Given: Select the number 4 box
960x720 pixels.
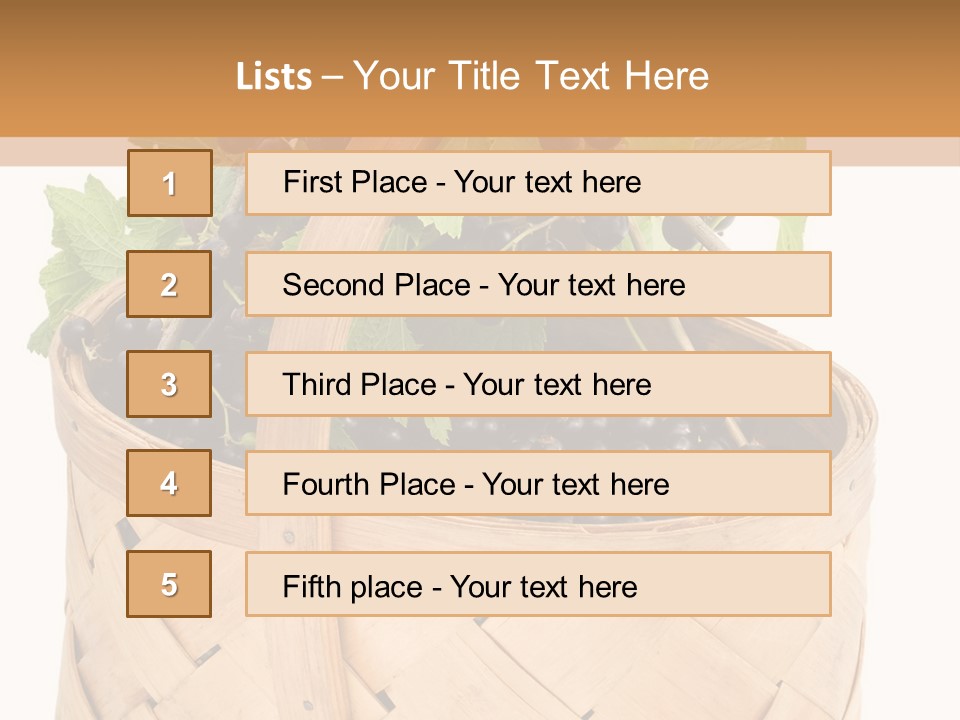Looking at the screenshot, I should click(169, 483).
